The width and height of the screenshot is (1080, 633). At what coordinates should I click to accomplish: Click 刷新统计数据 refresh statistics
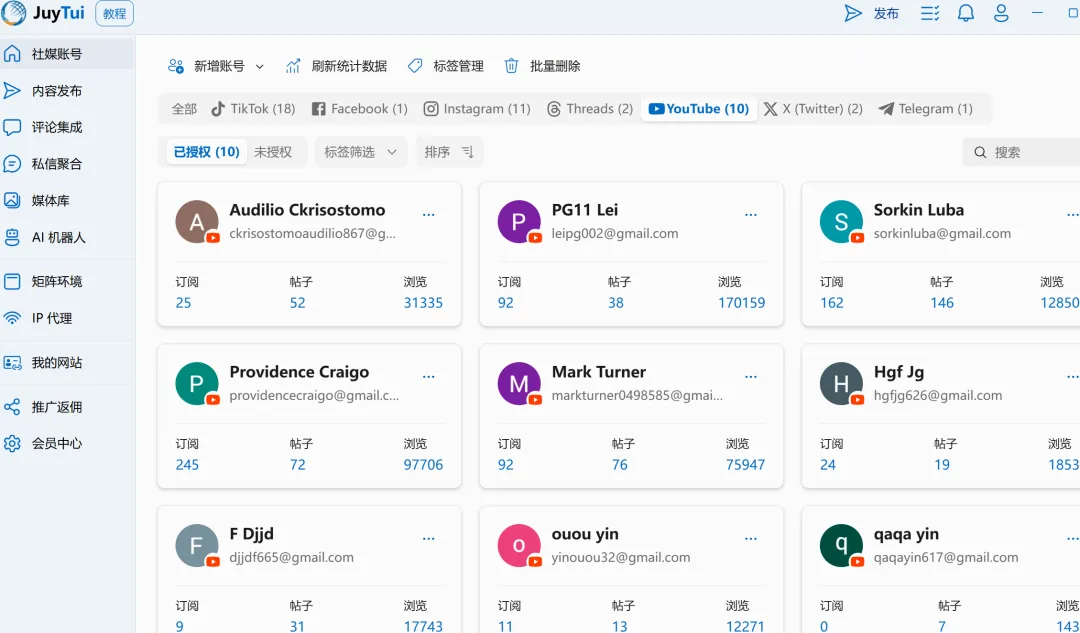(x=336, y=66)
